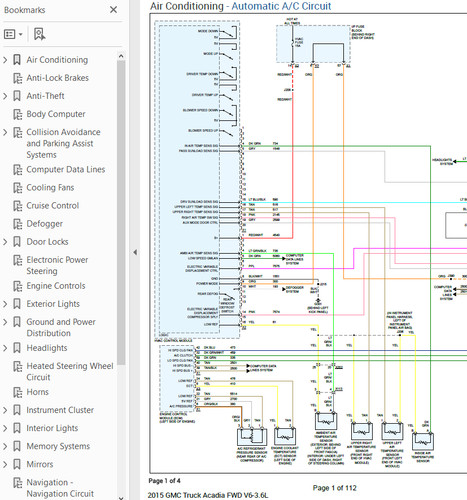Expand the Instrument Cluster bookmark
467x500 pixels.
pos(5,410)
